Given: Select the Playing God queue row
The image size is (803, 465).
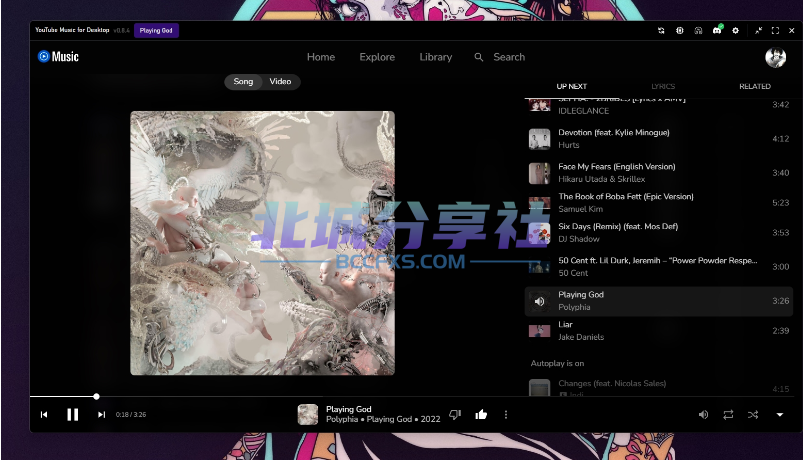Looking at the screenshot, I should pos(659,301).
